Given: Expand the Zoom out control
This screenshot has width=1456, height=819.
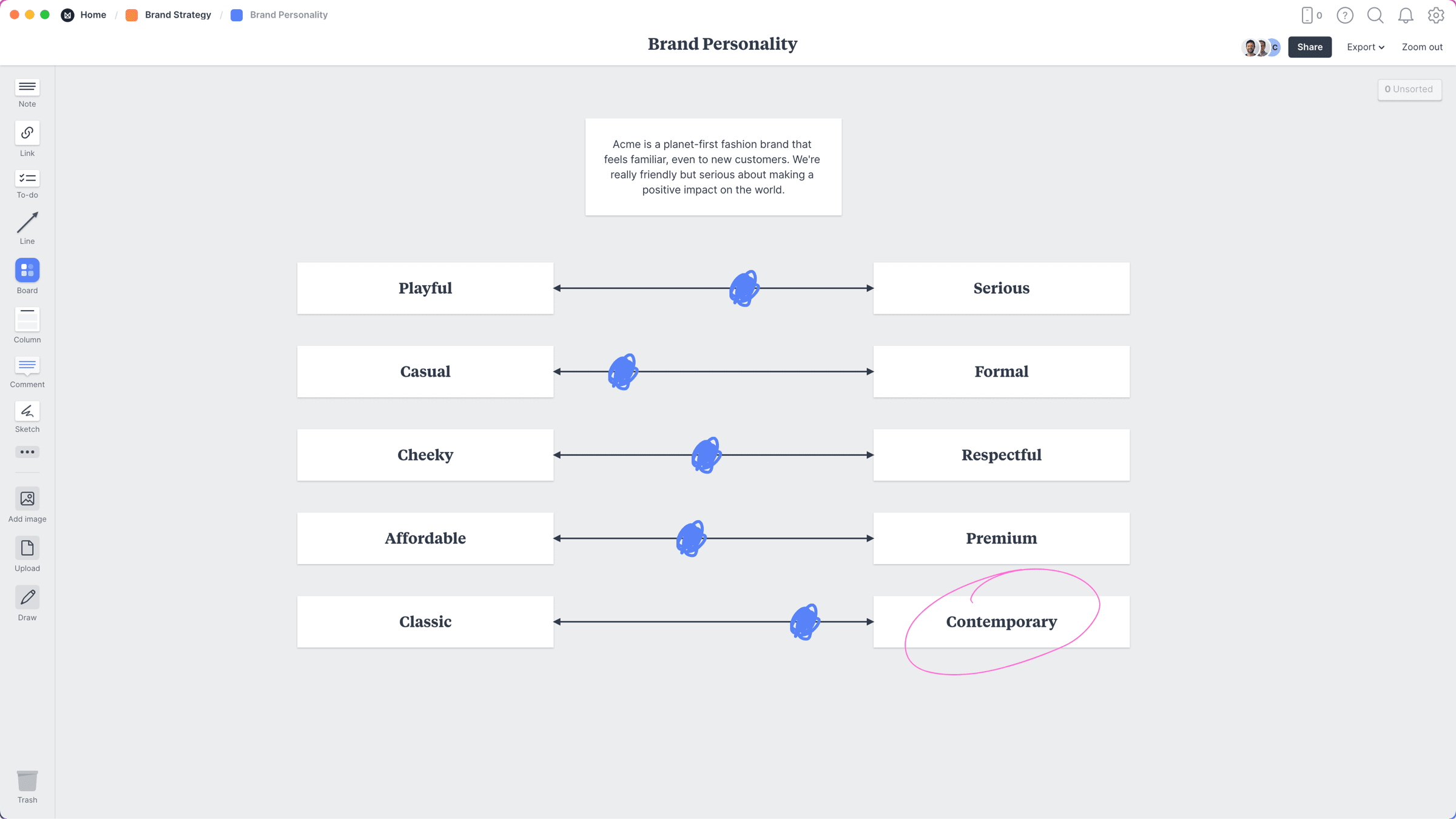Looking at the screenshot, I should (1421, 47).
